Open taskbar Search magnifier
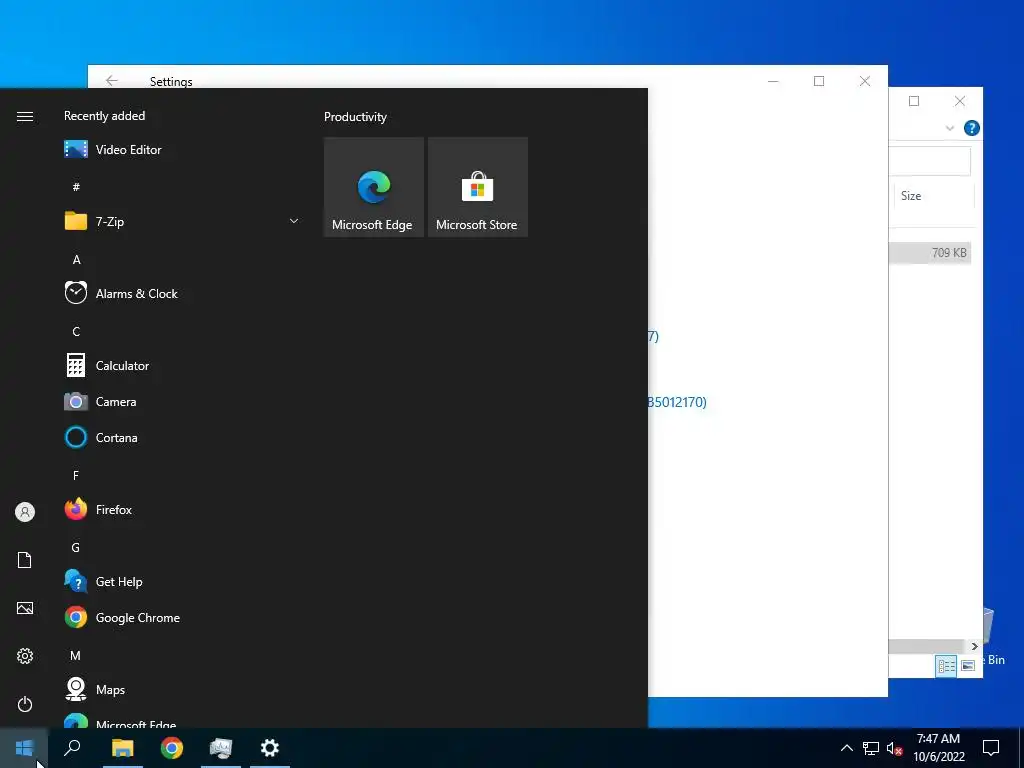 click(72, 748)
